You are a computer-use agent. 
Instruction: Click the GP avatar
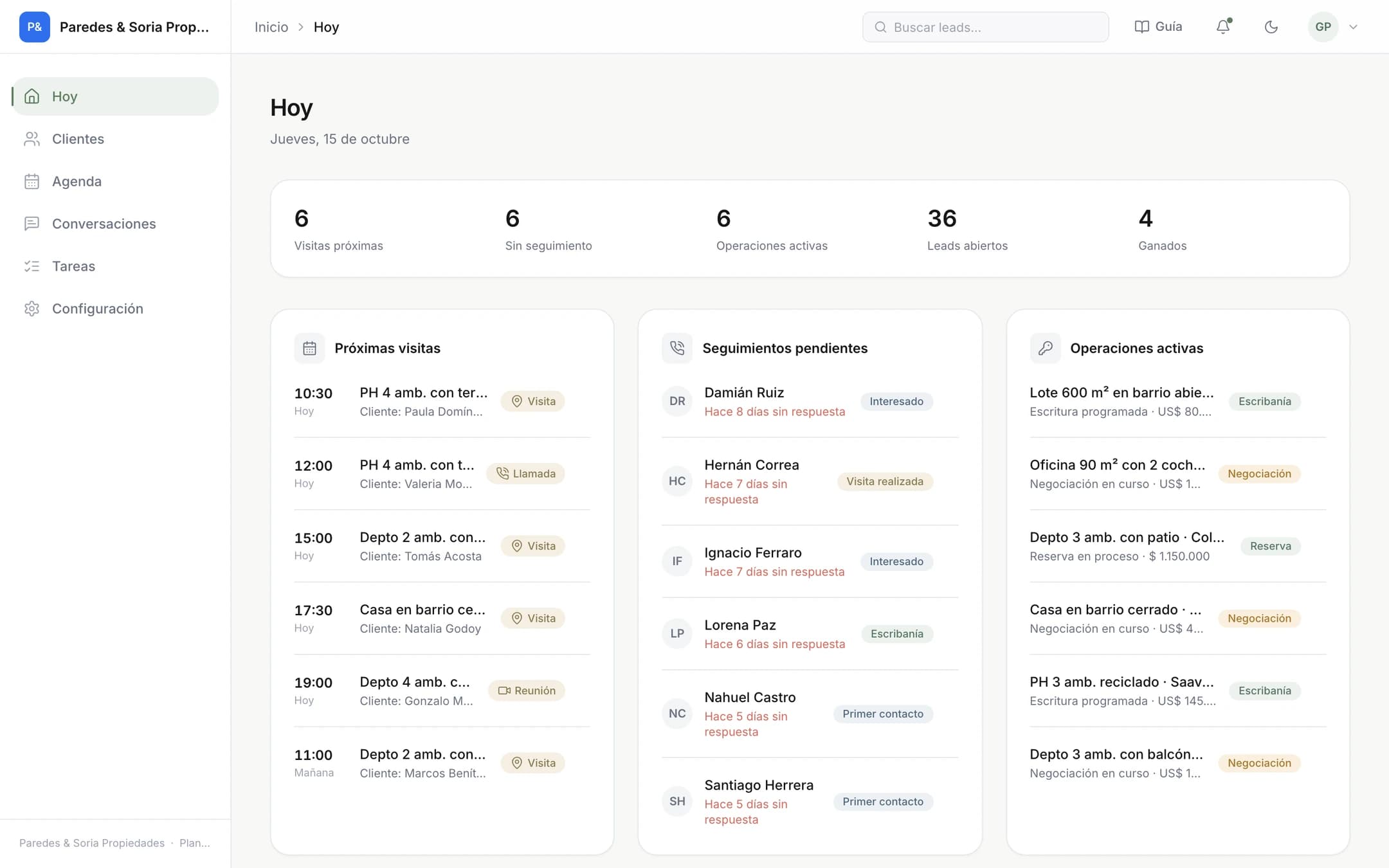pos(1323,27)
